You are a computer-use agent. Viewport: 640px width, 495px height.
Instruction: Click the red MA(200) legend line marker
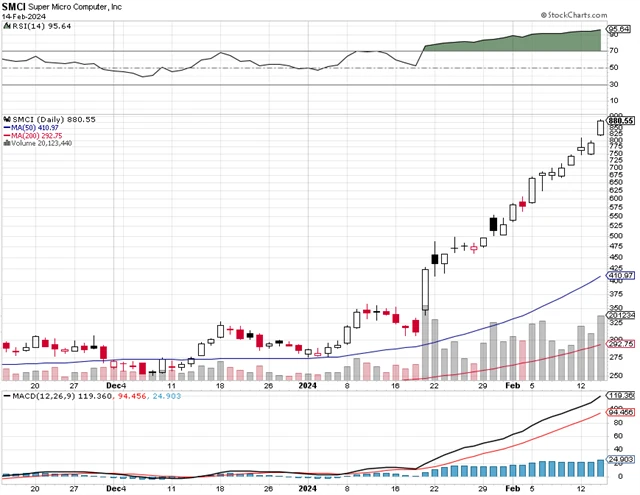(7, 135)
